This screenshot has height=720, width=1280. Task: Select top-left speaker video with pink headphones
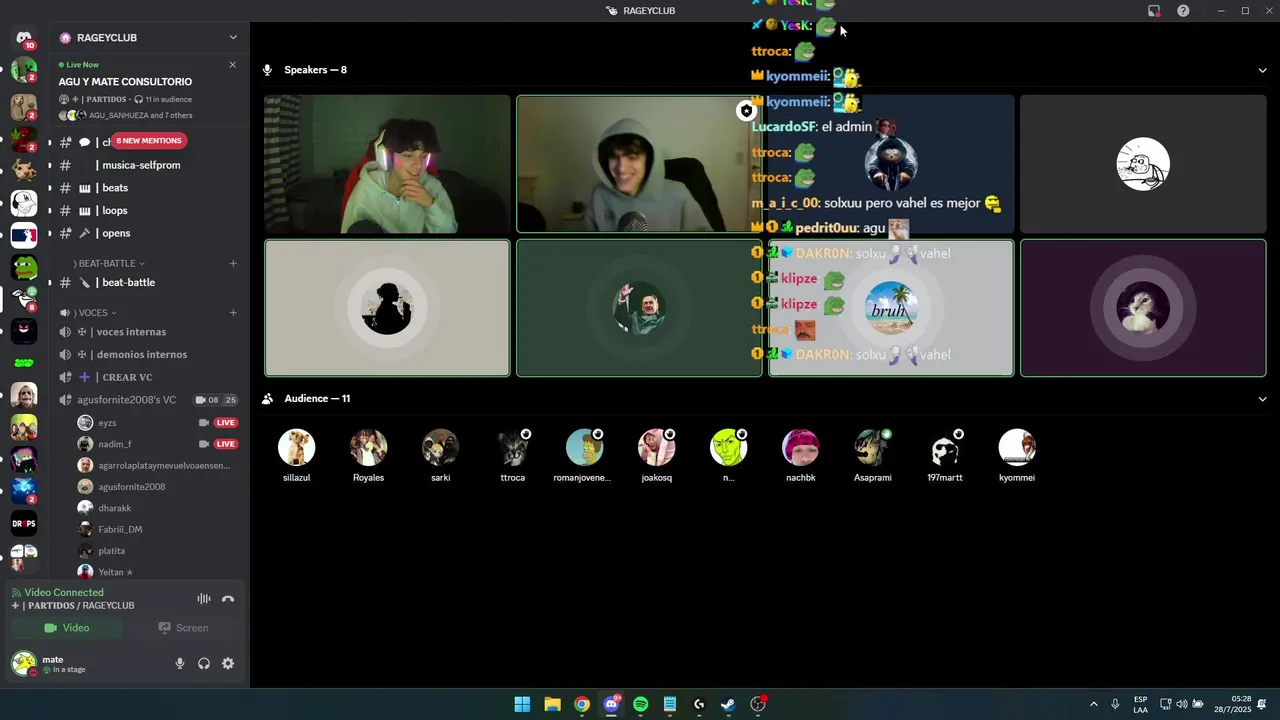[387, 164]
